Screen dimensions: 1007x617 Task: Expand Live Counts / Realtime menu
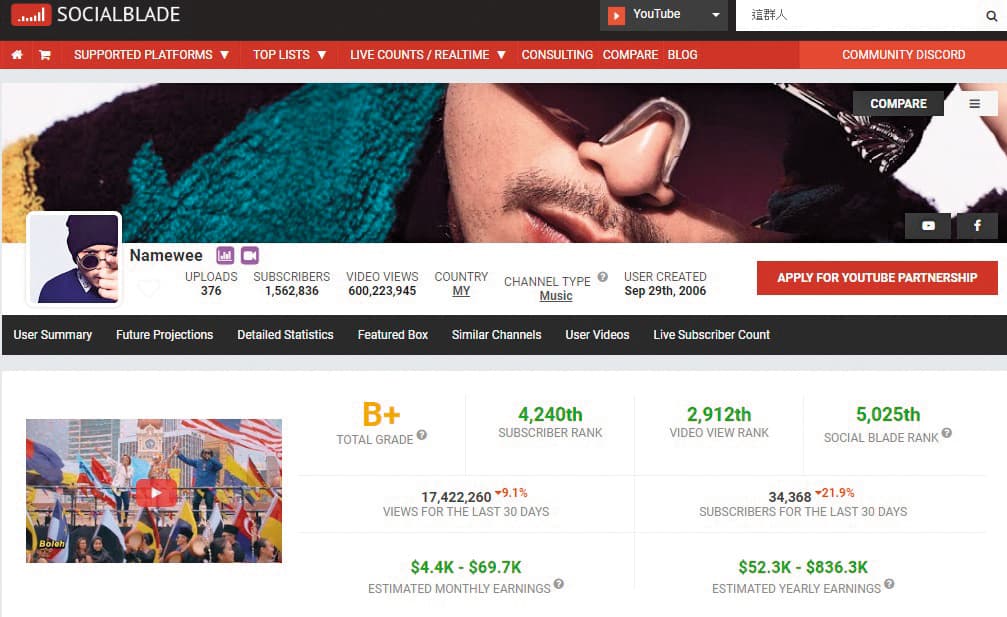(x=428, y=55)
